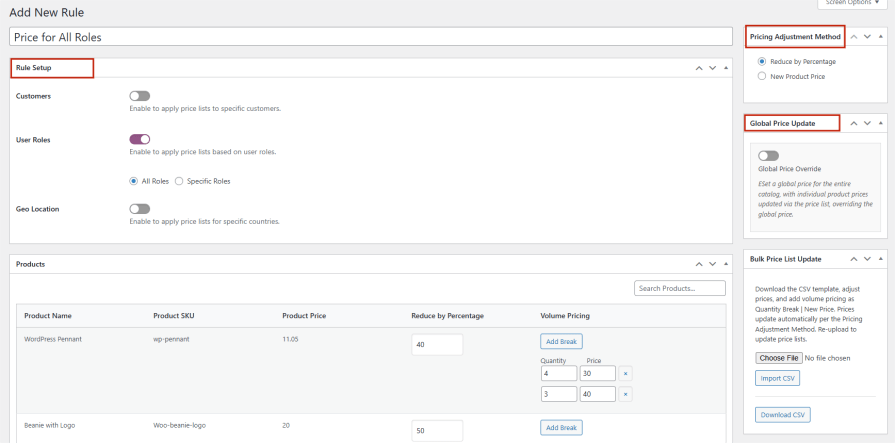
Task: Turn on Global Price Override switch
Action: (x=768, y=156)
